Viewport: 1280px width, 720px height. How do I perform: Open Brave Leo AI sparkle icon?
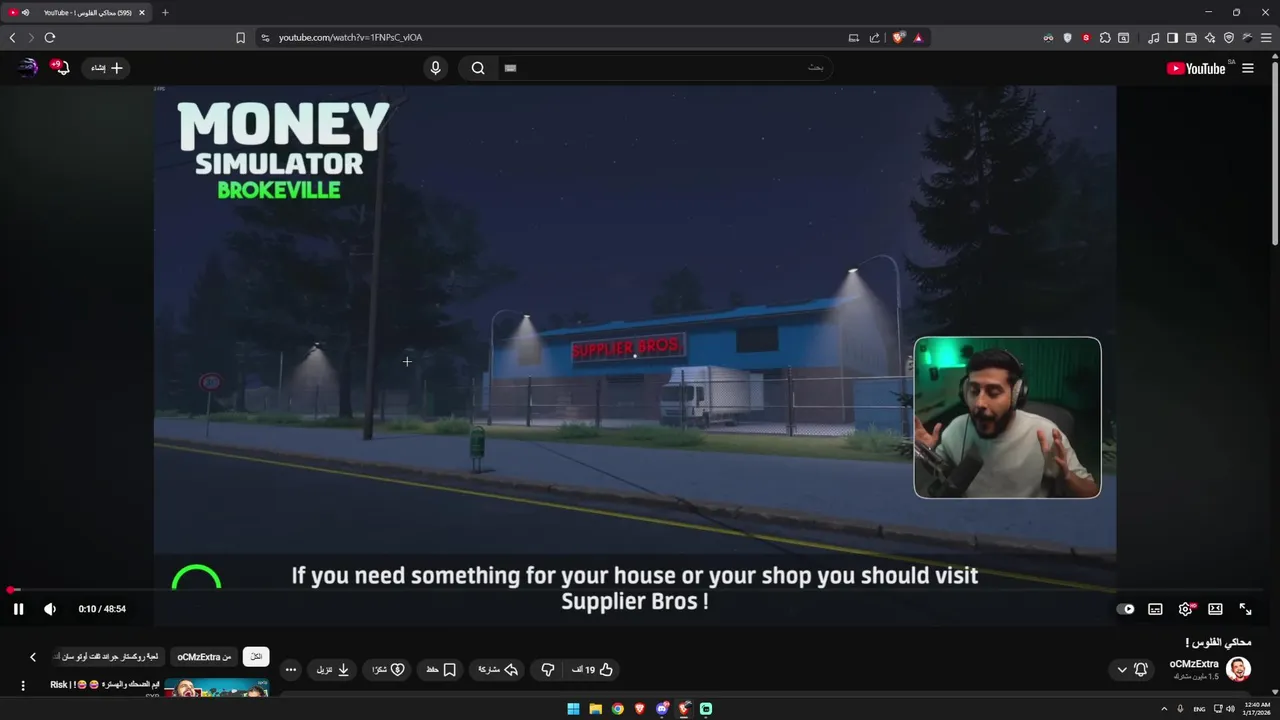coord(1210,38)
